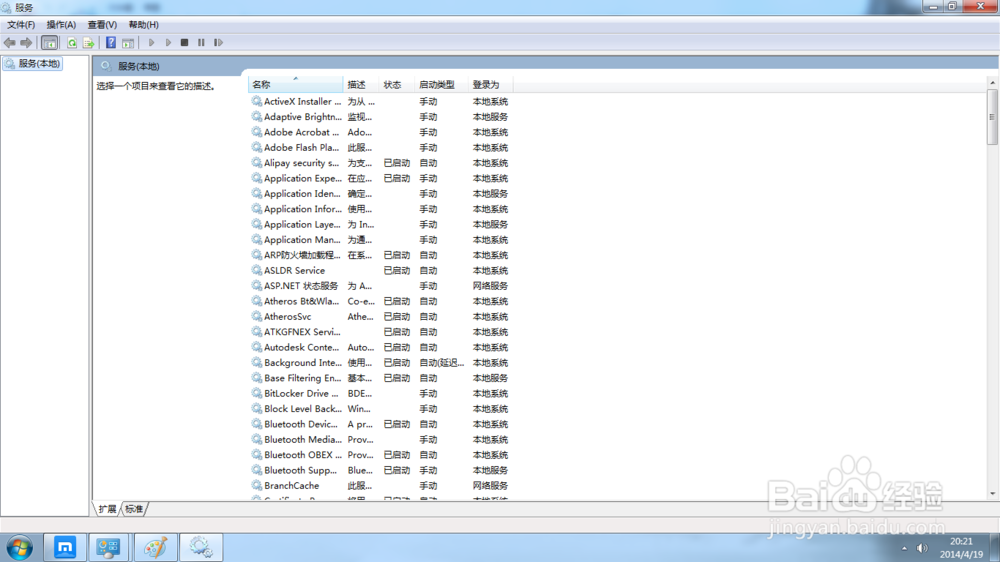This screenshot has height=562, width=1000.
Task: Select the Adaptive Brightness service row
Action: tap(379, 117)
